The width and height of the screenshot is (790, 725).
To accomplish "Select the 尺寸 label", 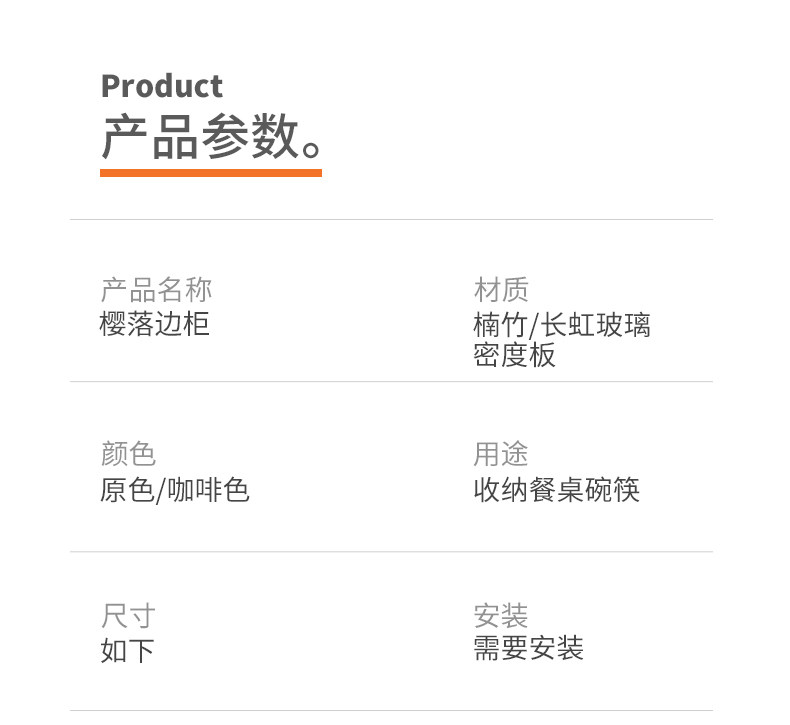I will [128, 615].
